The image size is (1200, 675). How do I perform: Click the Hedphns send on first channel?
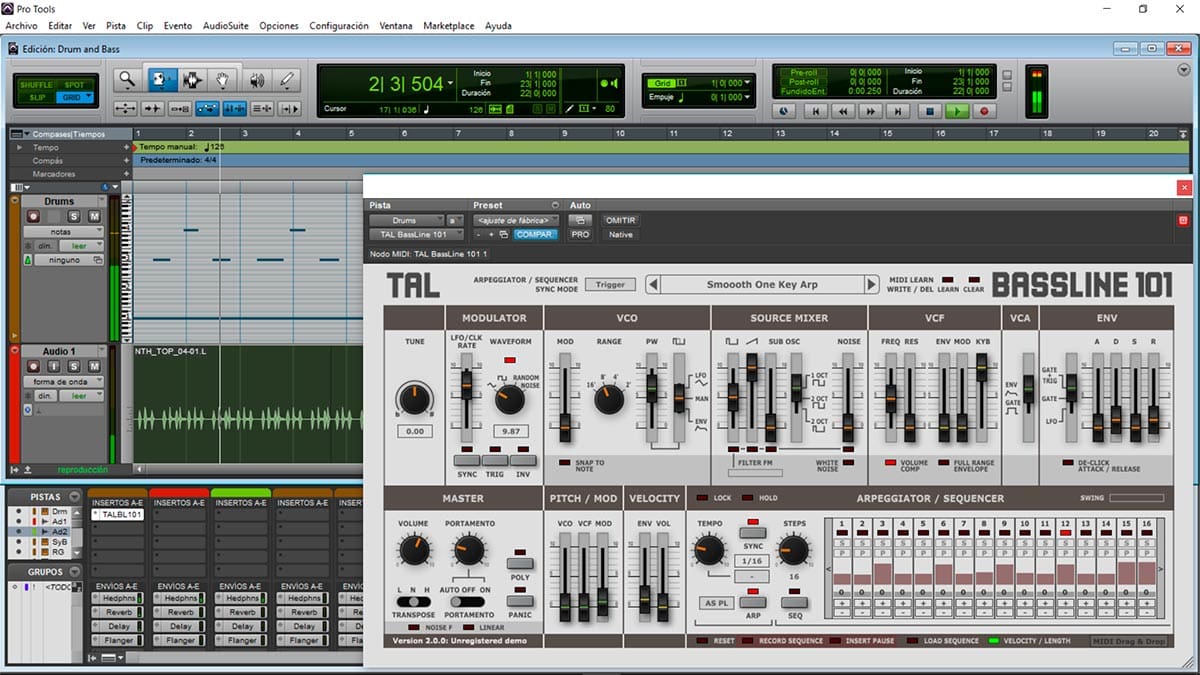[x=118, y=597]
